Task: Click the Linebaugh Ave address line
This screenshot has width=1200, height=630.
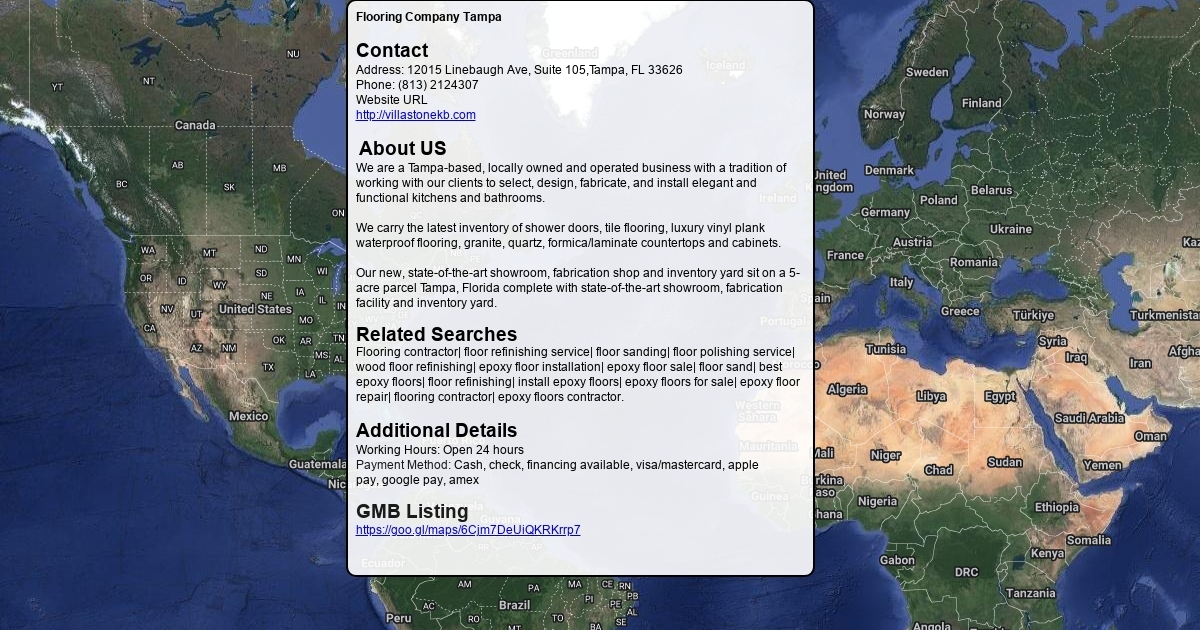Action: coord(519,70)
